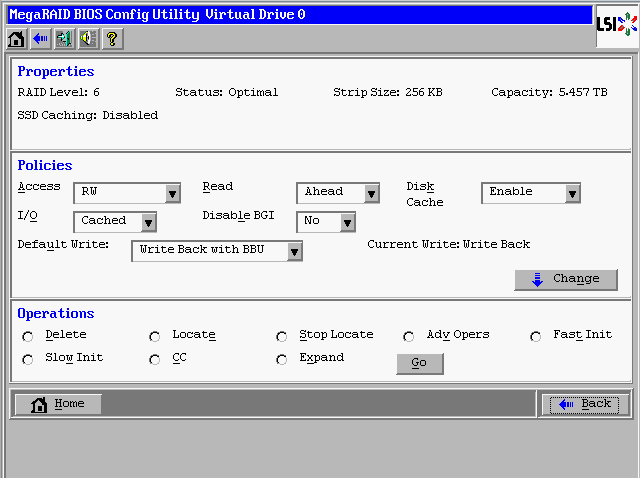Click the Operations section heading
Viewport: 640px width, 478px height.
[56, 313]
